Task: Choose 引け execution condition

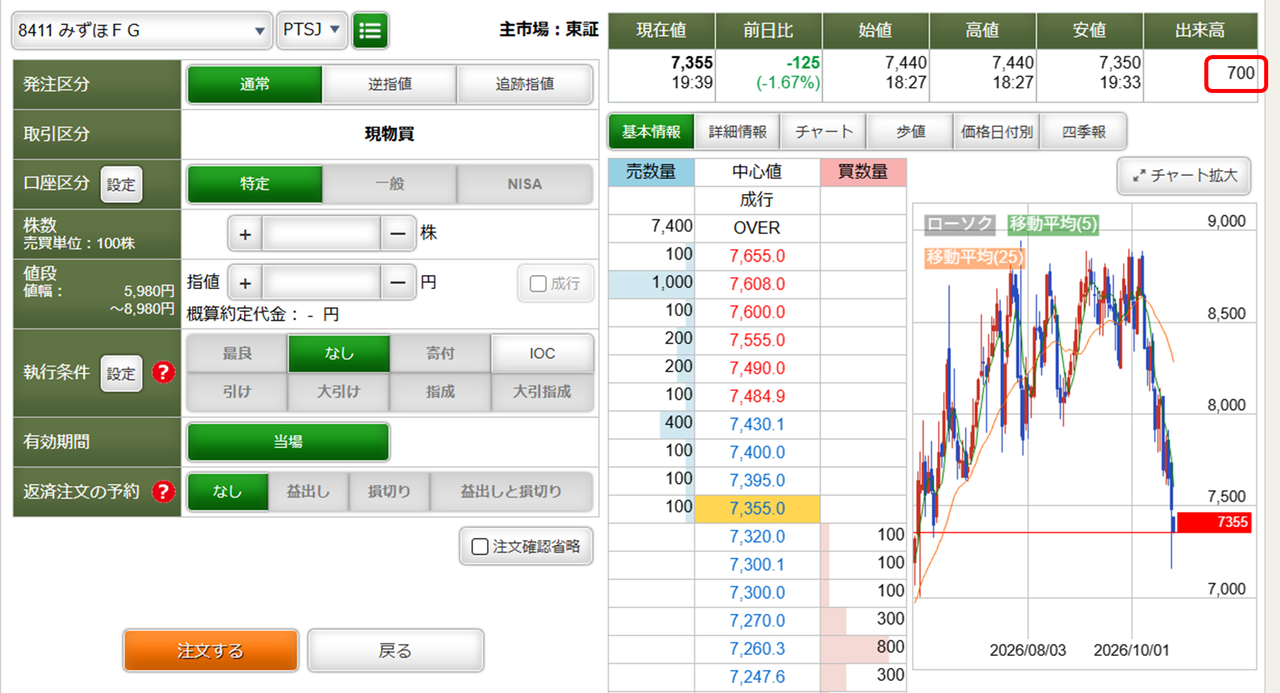Action: (x=237, y=391)
